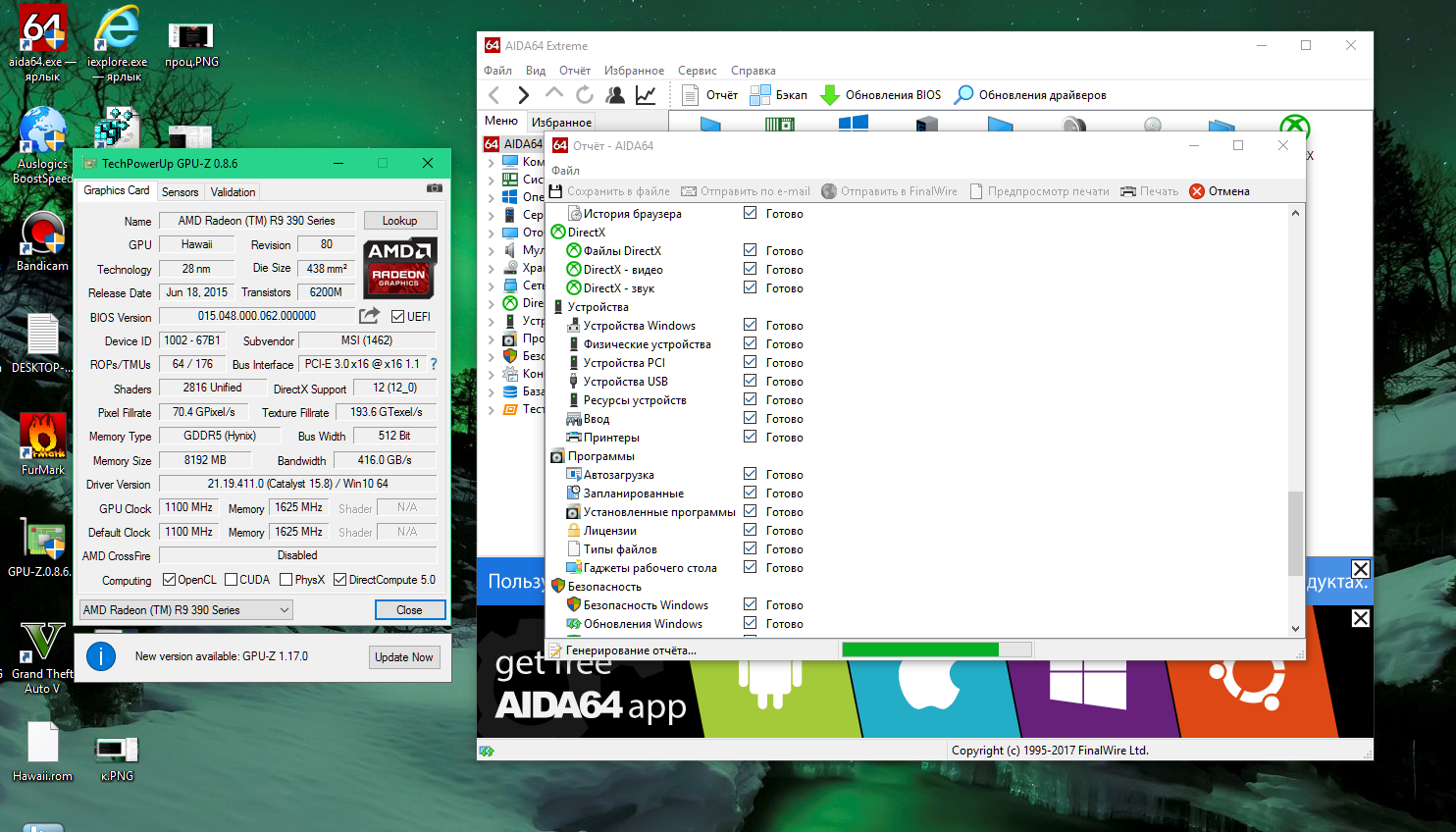Click the Бэкап backup toolbar button

tap(778, 95)
